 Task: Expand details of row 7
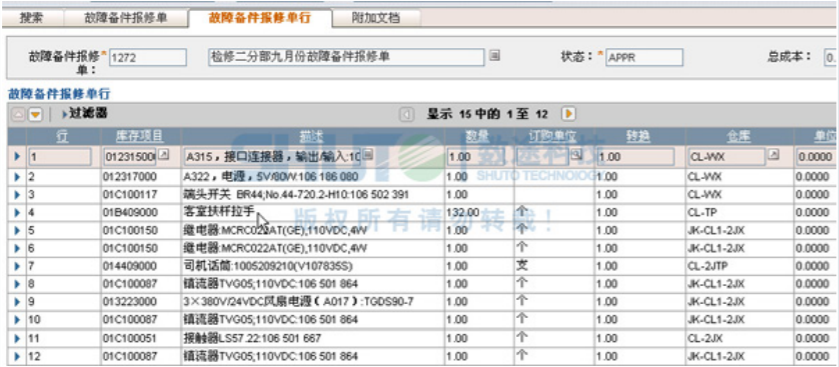(17, 266)
